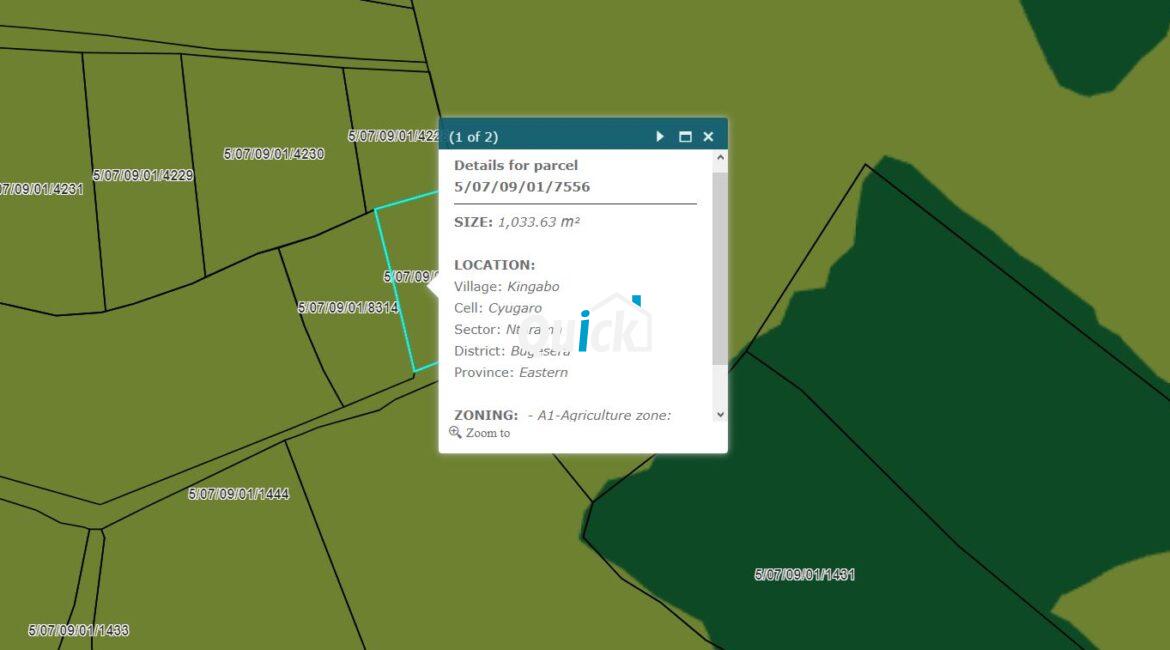Click the A1-Agriculture zone zoning text

click(604, 415)
